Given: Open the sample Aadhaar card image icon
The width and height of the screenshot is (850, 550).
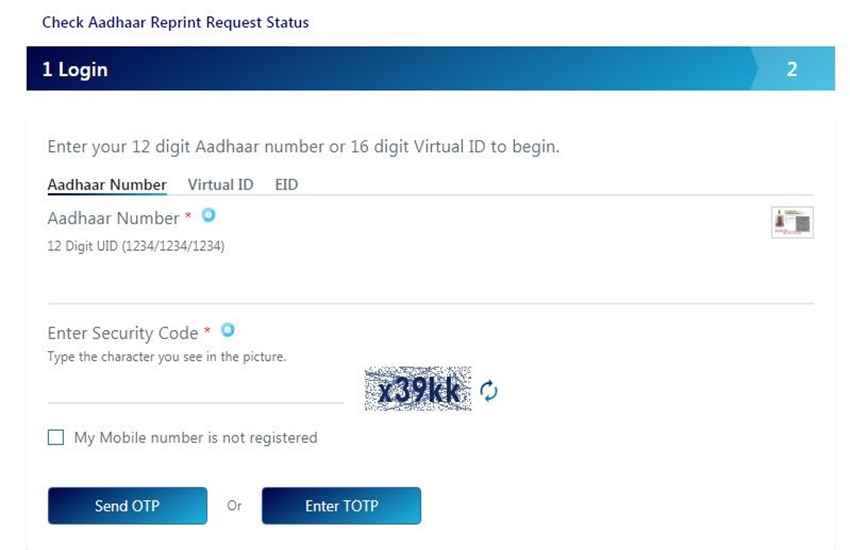Looking at the screenshot, I should [792, 222].
